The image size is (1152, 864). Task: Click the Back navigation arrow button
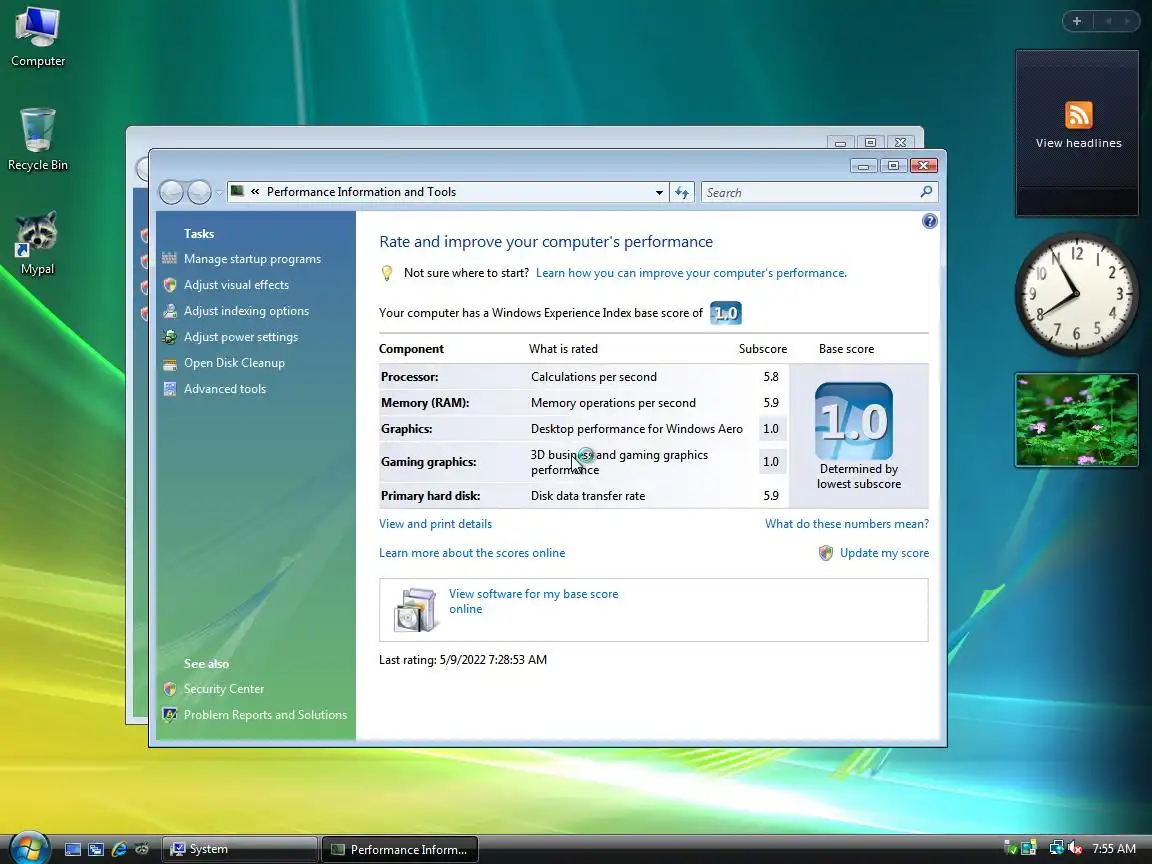[171, 192]
